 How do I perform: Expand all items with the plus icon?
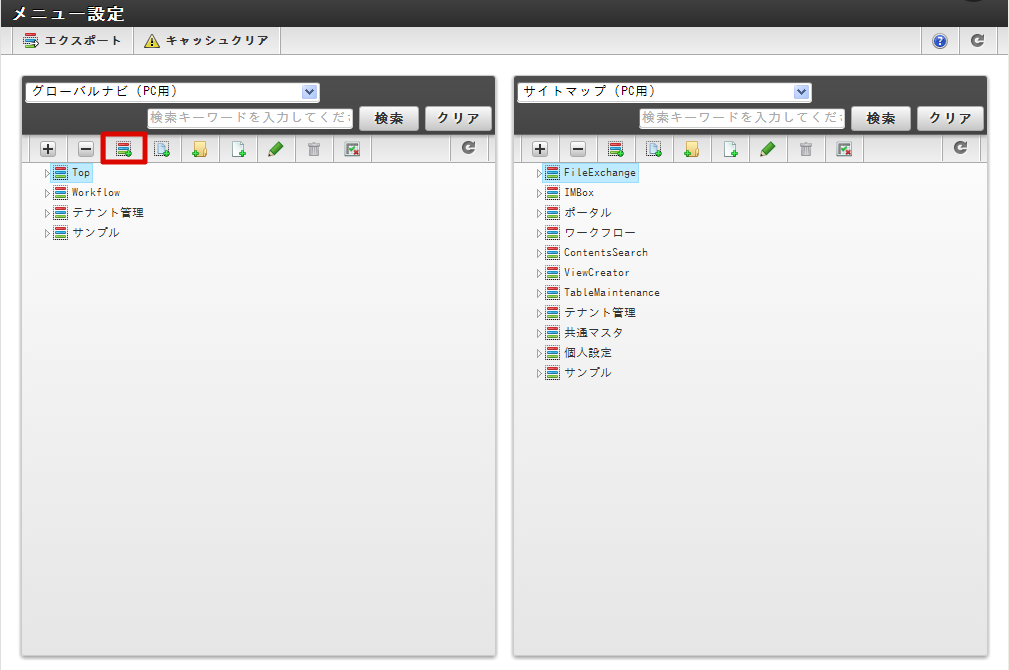tap(47, 148)
